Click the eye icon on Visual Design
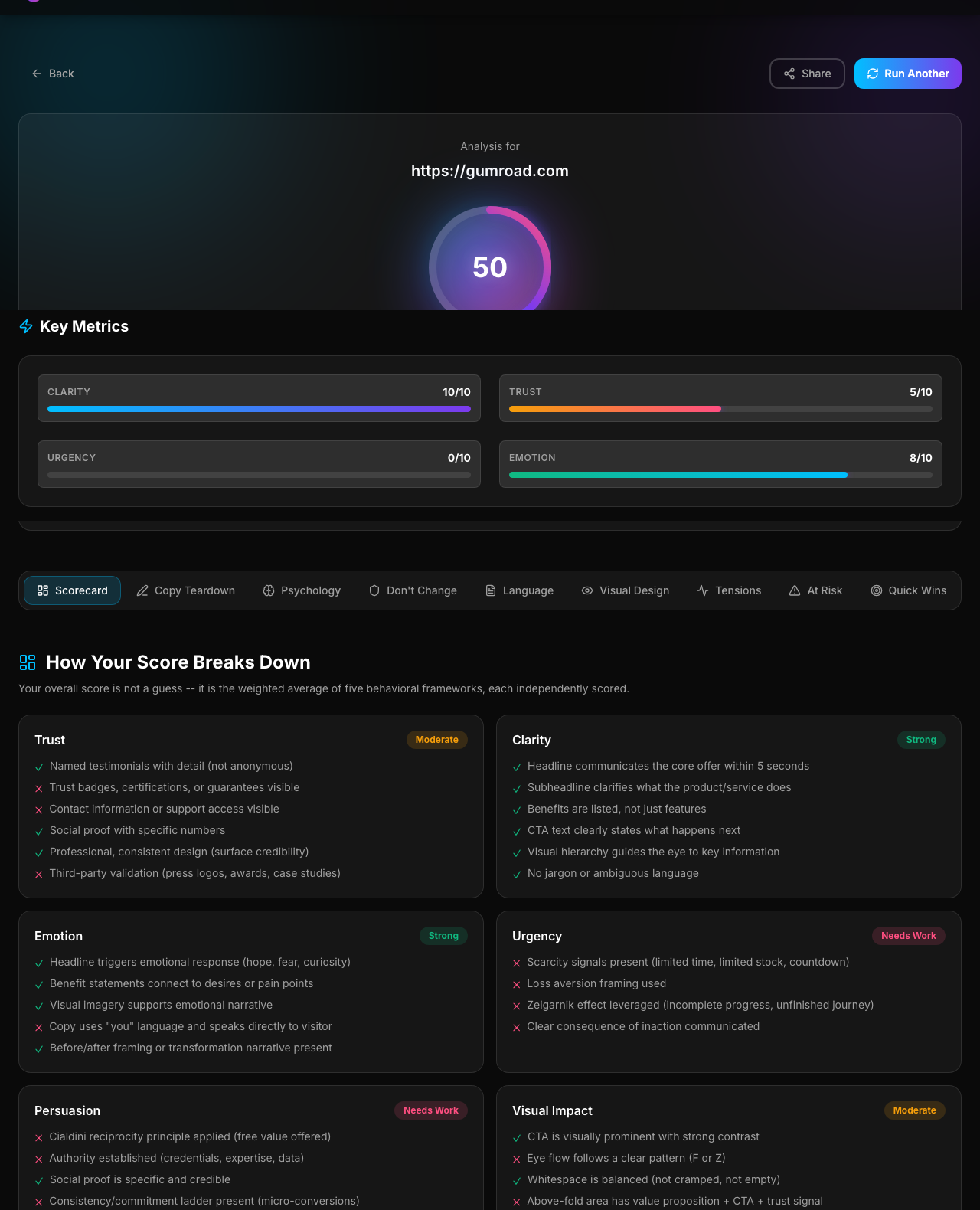The height and width of the screenshot is (1210, 980). 587,590
